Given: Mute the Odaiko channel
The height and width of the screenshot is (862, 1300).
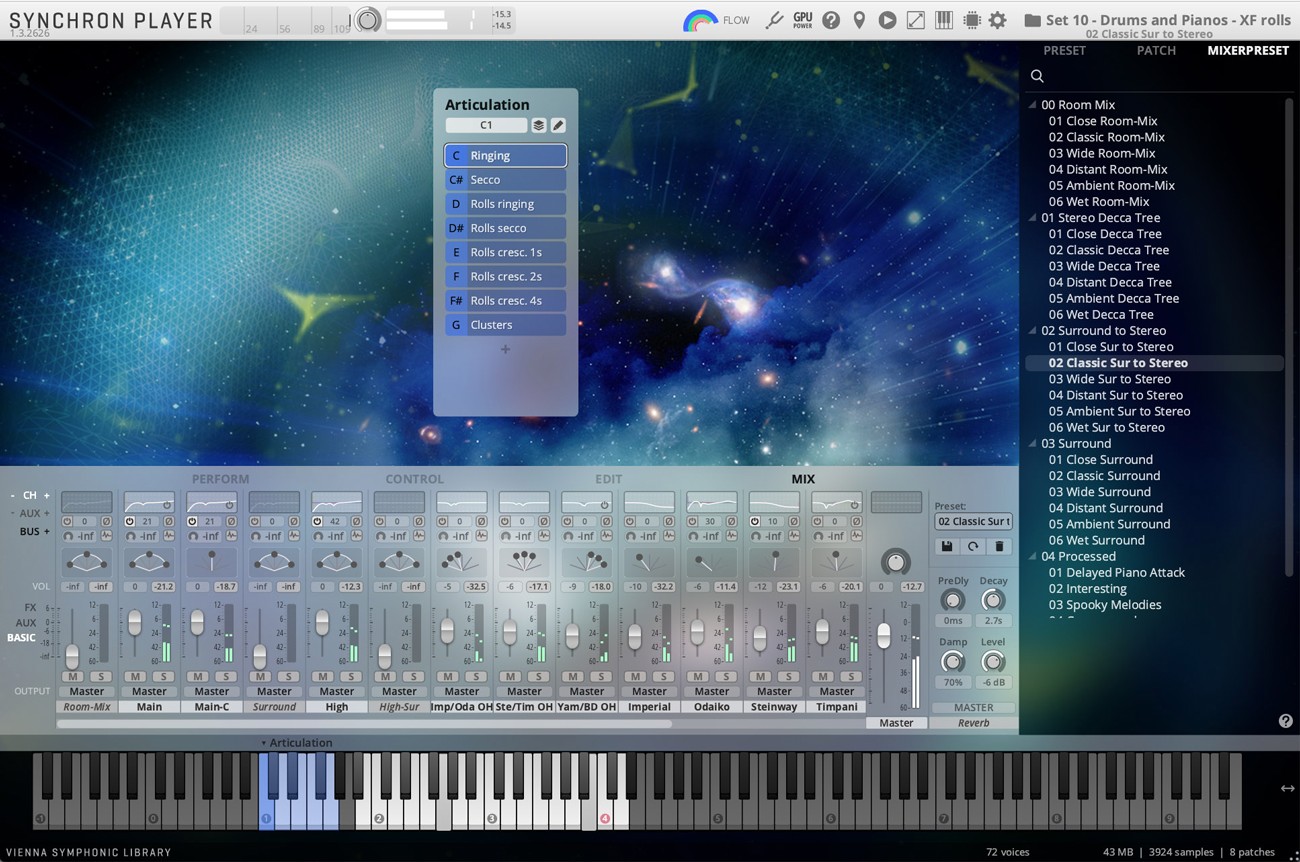Looking at the screenshot, I should tap(700, 677).
